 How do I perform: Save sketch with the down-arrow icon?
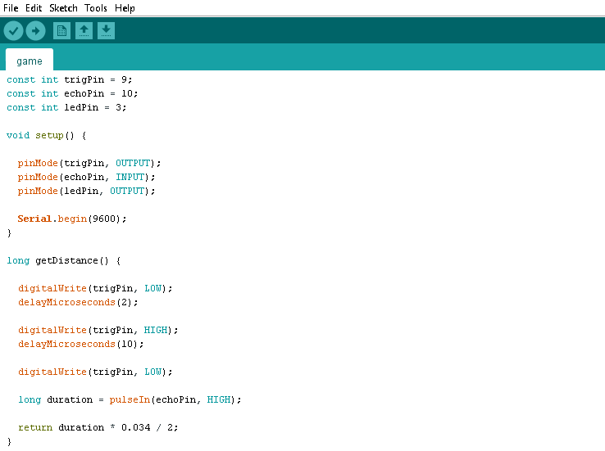click(x=106, y=30)
